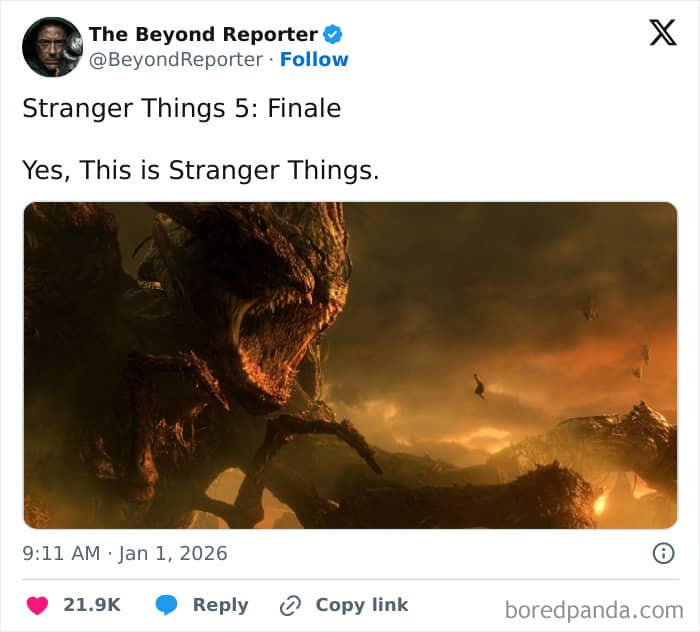
Task: Click the "Stranger Things 5: Finale" text
Action: 181,108
